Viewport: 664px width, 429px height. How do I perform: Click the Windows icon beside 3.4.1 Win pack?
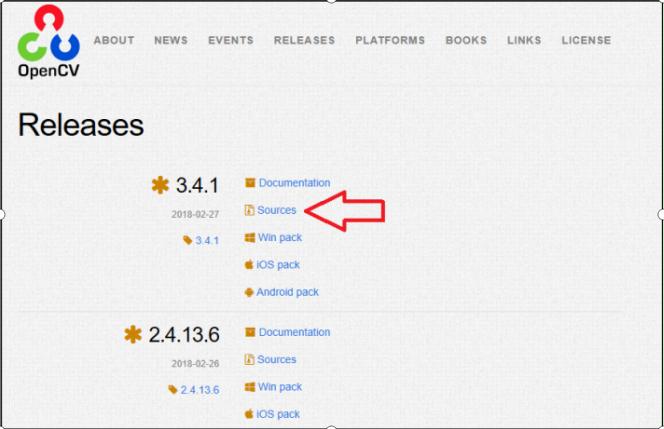click(250, 237)
